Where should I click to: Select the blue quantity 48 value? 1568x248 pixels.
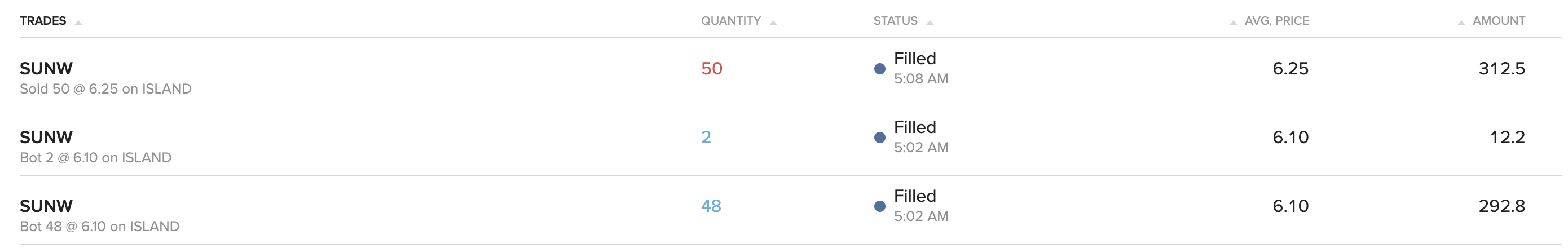(x=711, y=206)
